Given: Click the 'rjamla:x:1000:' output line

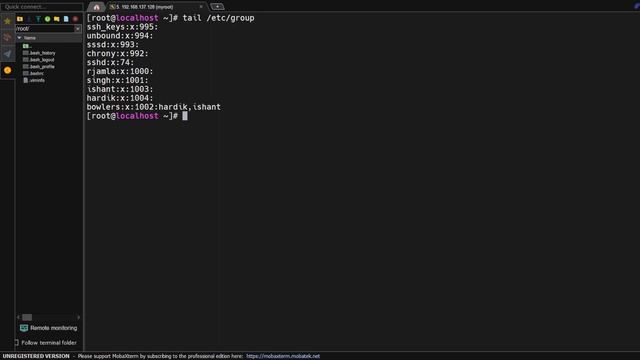Looking at the screenshot, I should [x=120, y=71].
